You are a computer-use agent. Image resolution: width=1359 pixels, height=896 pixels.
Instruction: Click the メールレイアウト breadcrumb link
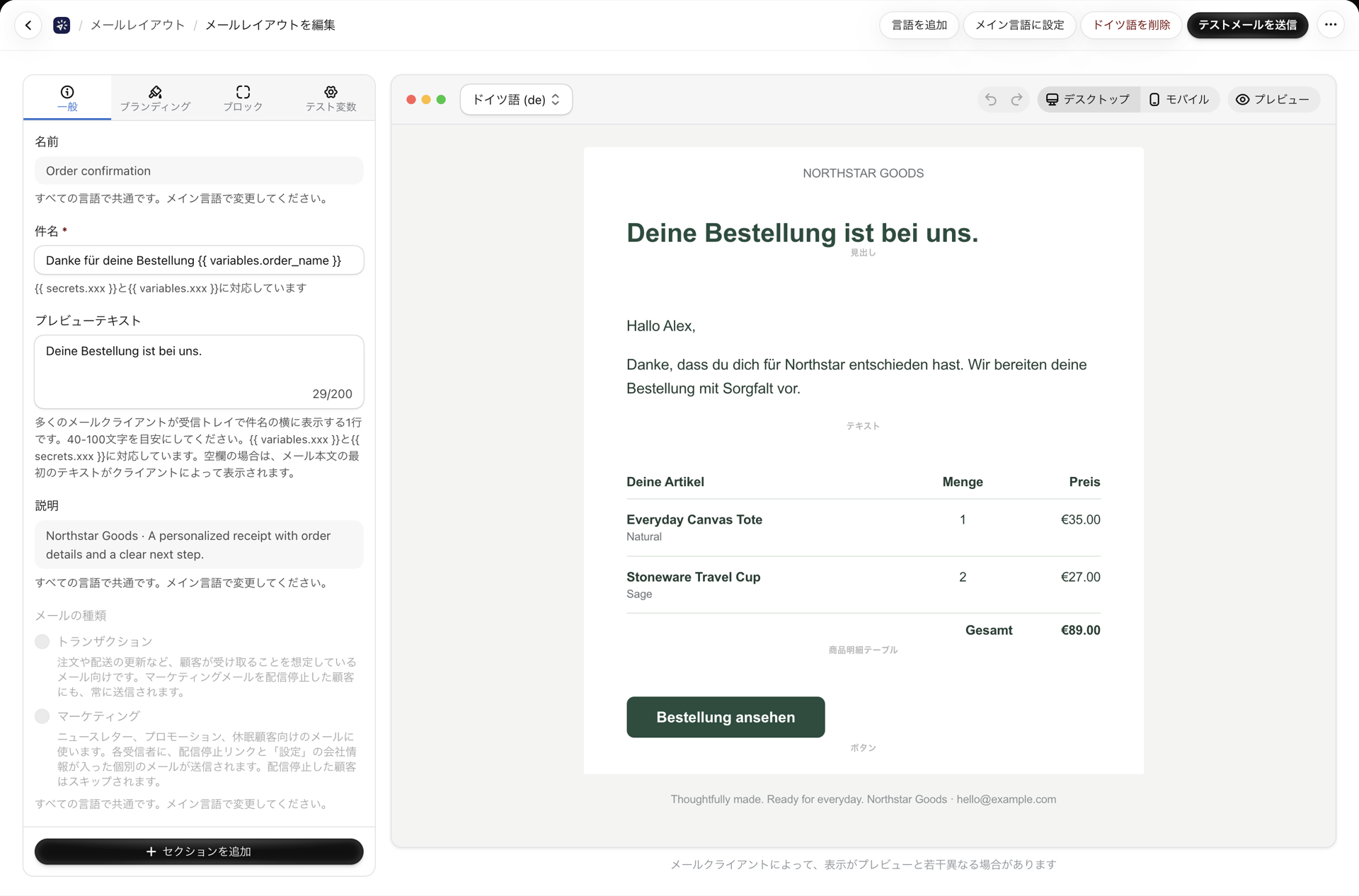[137, 25]
